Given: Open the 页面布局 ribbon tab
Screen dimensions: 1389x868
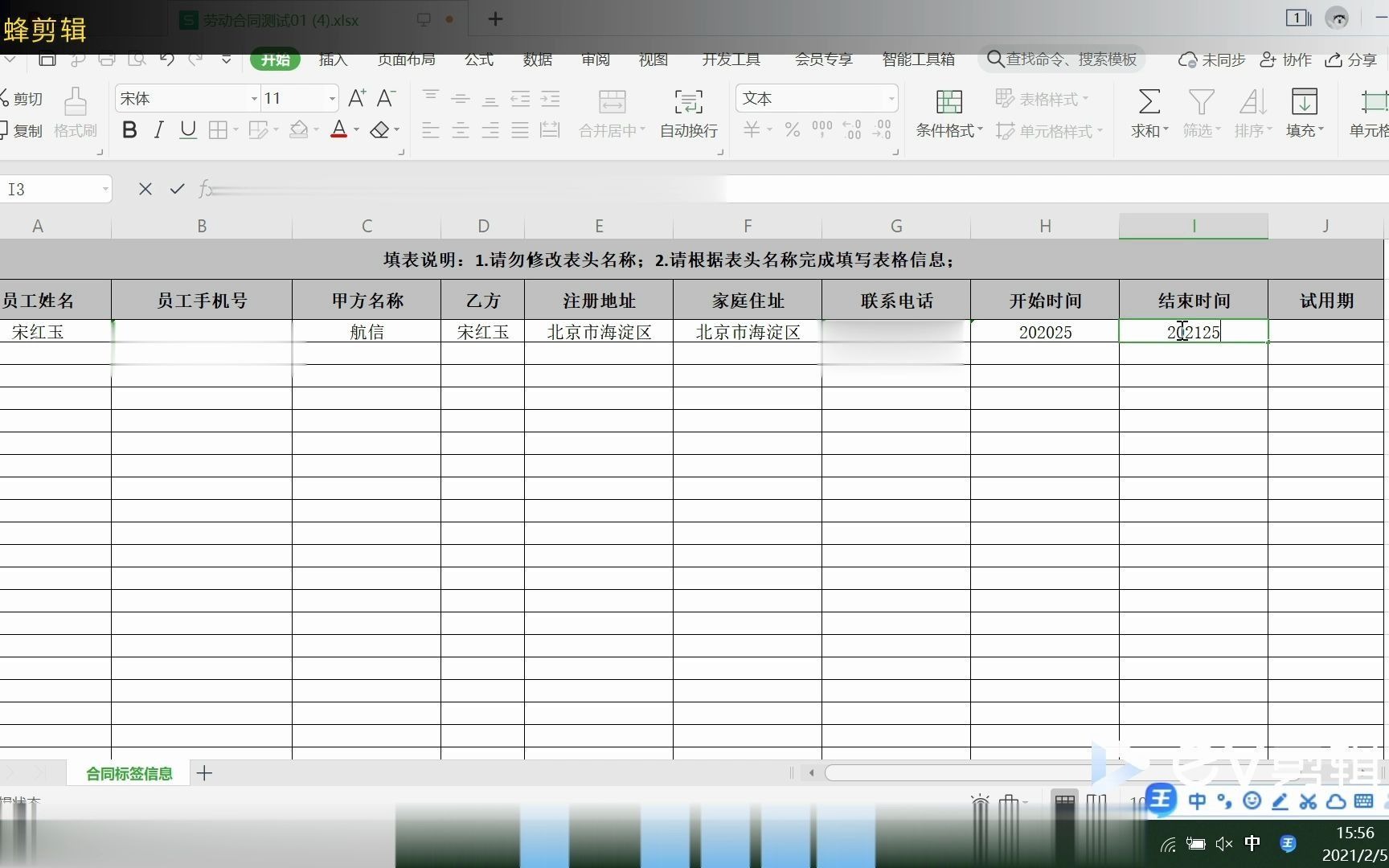Looking at the screenshot, I should coord(406,59).
